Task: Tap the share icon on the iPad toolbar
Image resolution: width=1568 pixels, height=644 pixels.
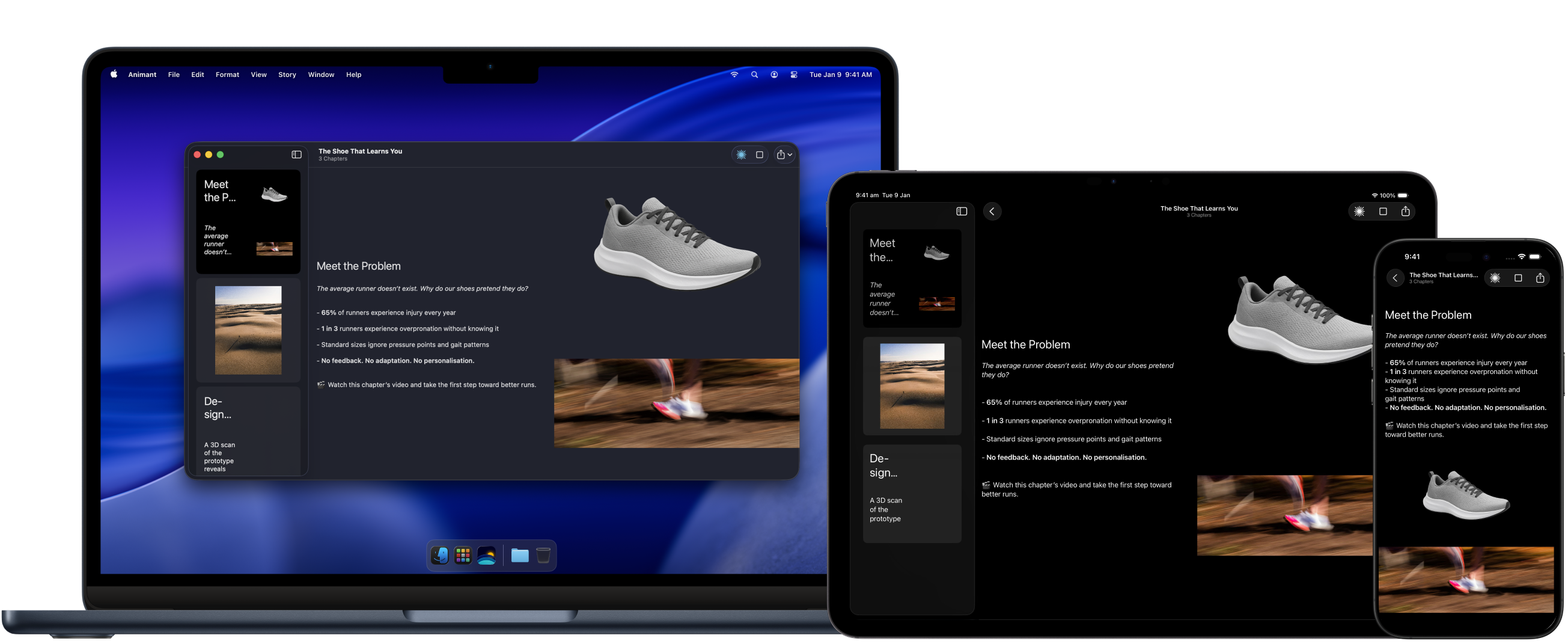Action: pyautogui.click(x=1405, y=211)
